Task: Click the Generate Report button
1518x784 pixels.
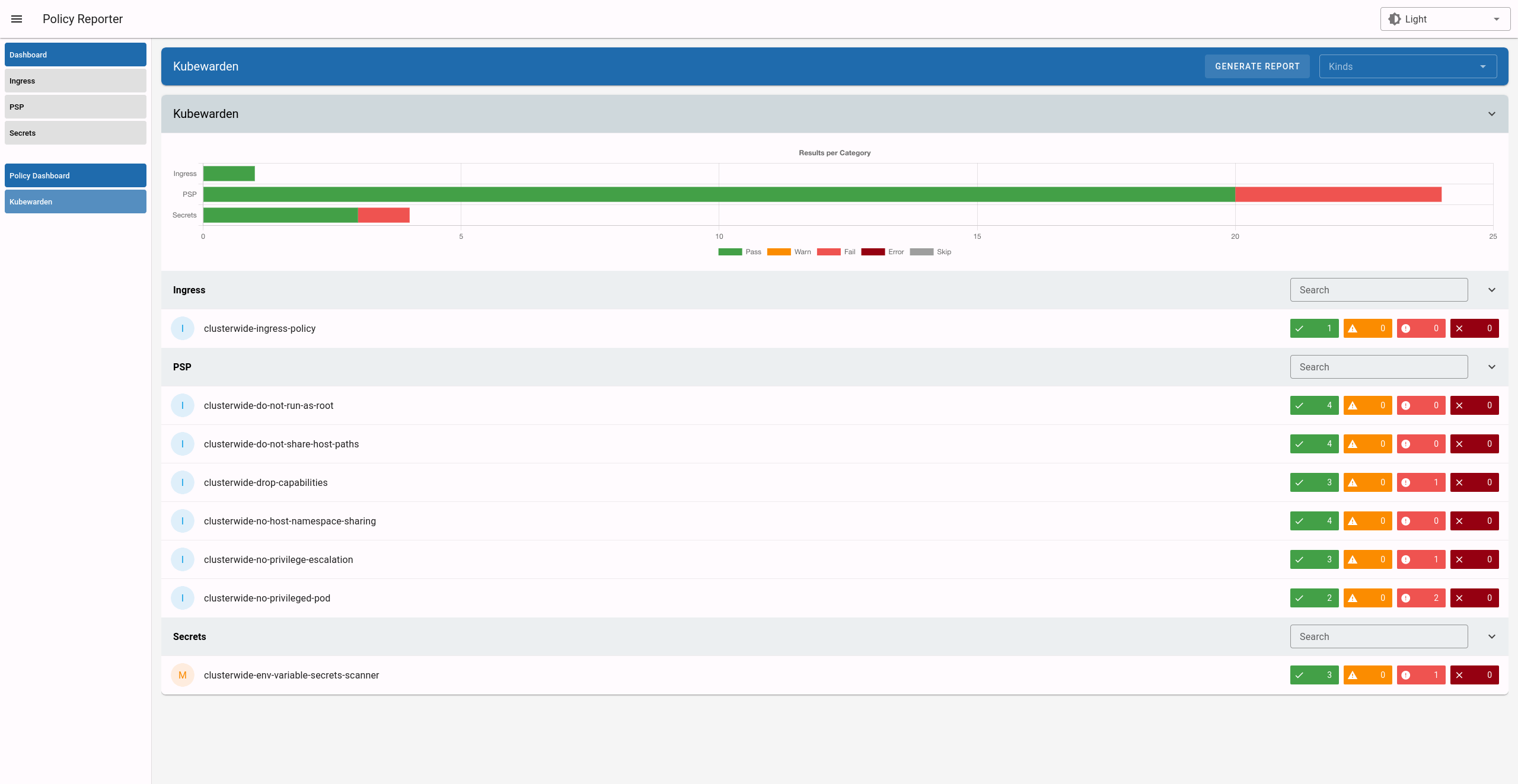Action: [x=1257, y=66]
